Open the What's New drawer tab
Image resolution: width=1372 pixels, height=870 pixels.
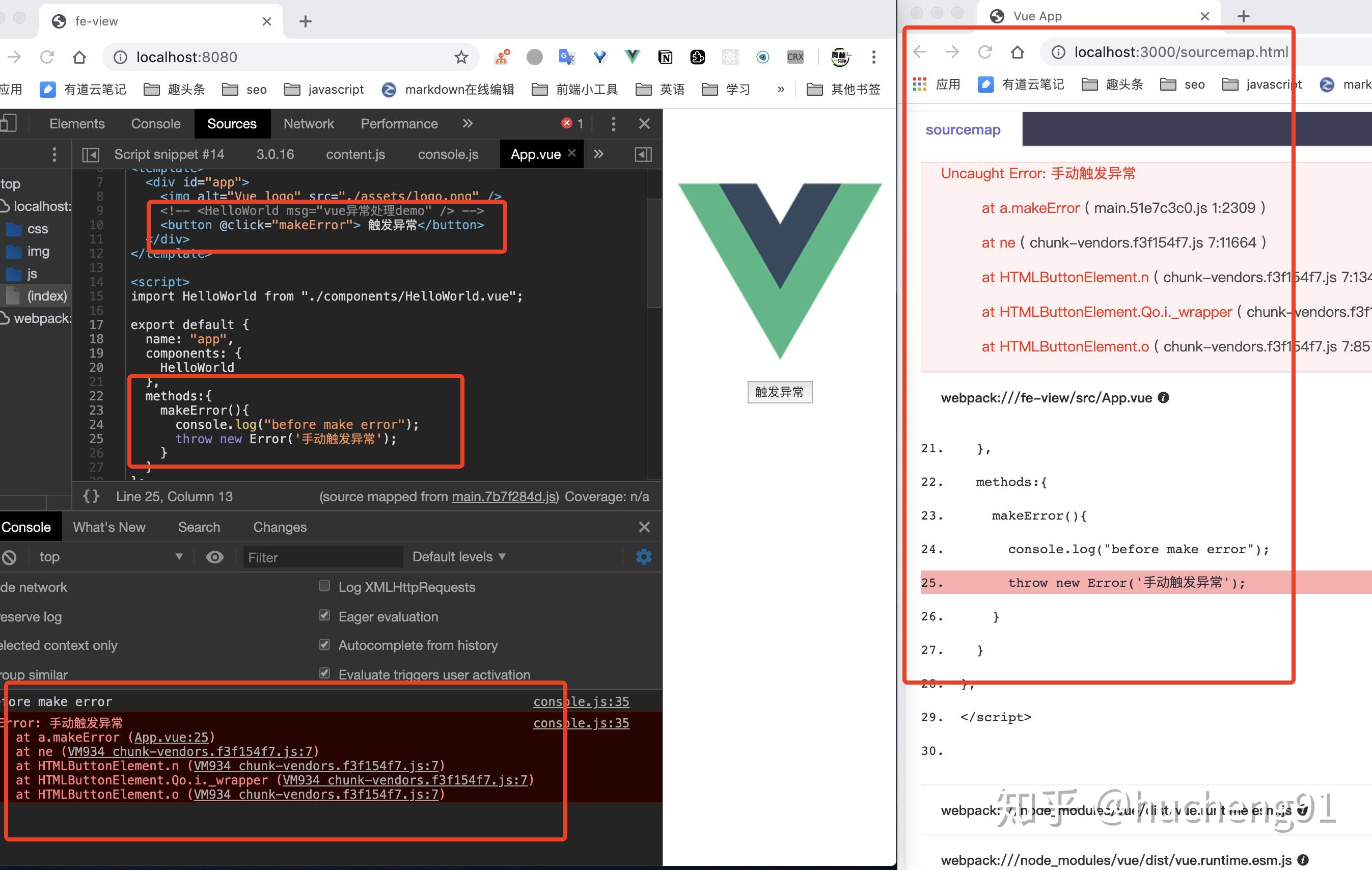[x=110, y=527]
